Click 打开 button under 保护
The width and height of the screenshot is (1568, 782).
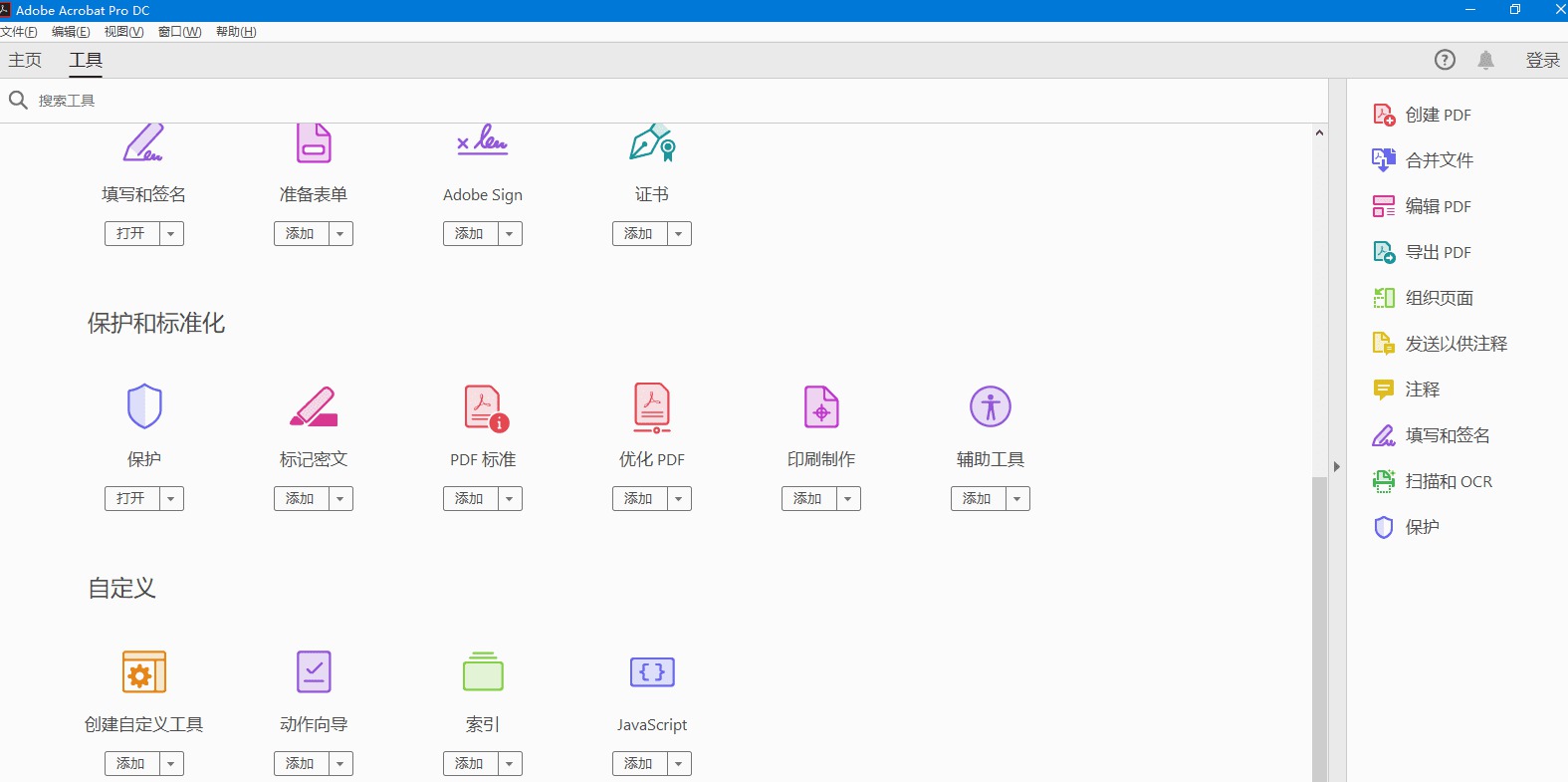pos(132,499)
